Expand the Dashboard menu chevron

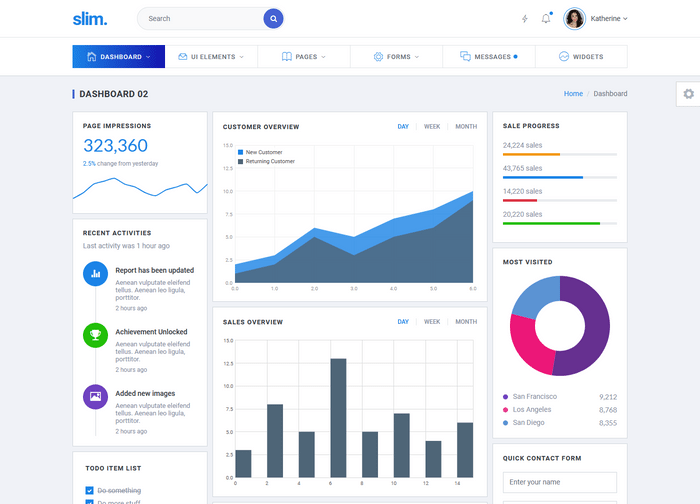click(148, 57)
